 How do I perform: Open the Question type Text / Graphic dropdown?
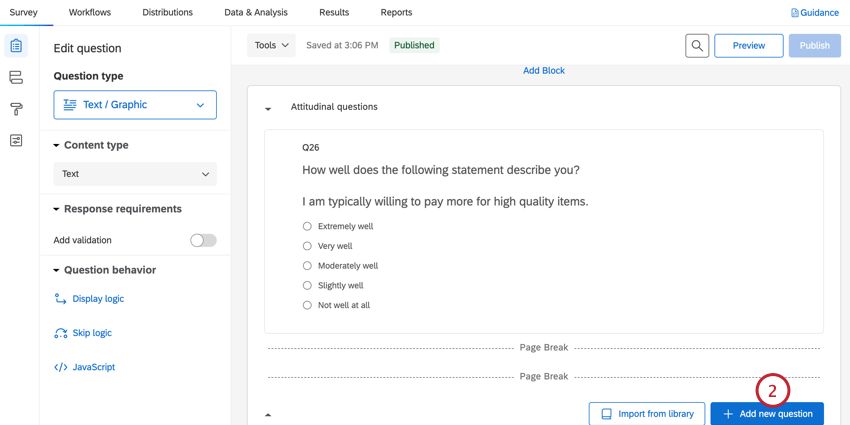click(x=135, y=105)
